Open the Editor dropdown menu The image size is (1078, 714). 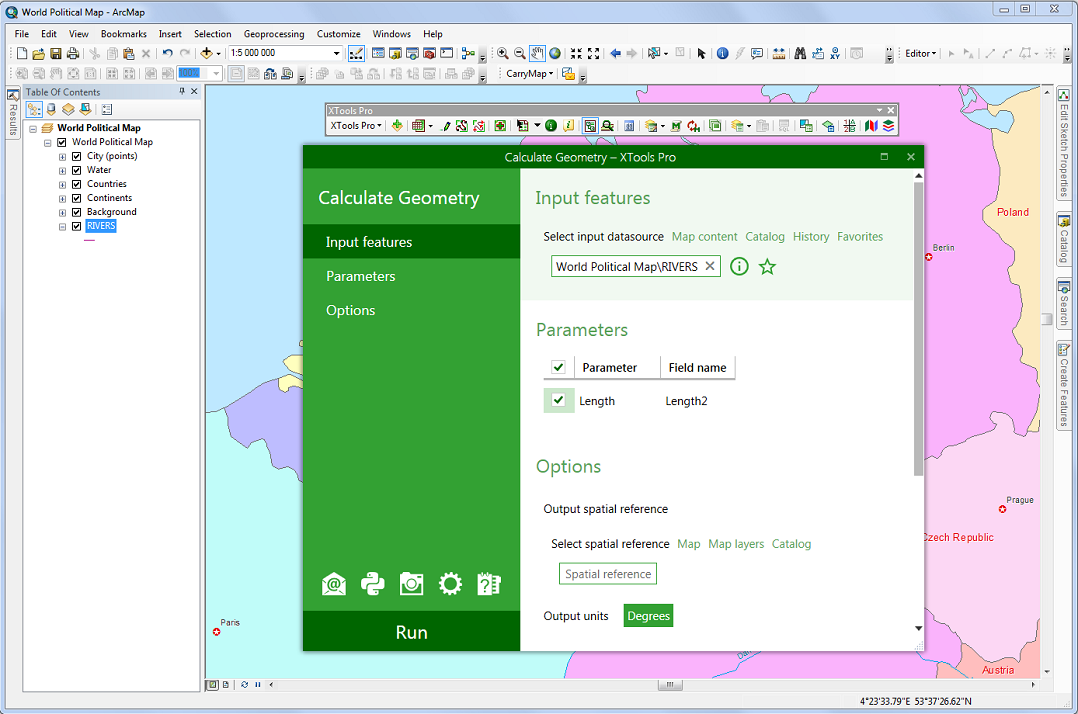pyautogui.click(x=921, y=54)
